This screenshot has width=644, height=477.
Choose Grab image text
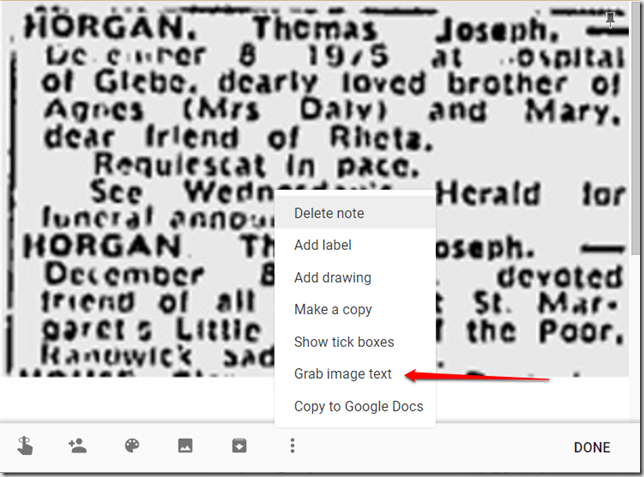(x=355, y=374)
